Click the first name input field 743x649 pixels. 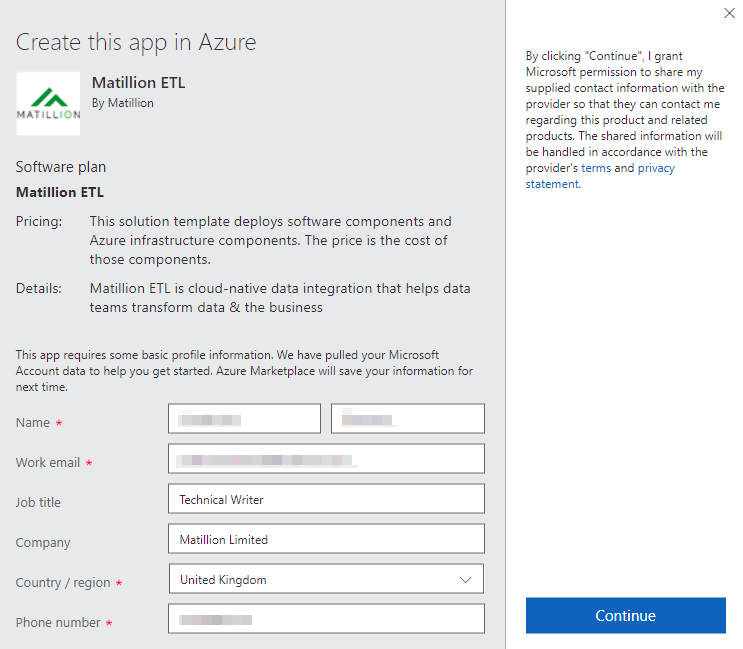tap(244, 418)
